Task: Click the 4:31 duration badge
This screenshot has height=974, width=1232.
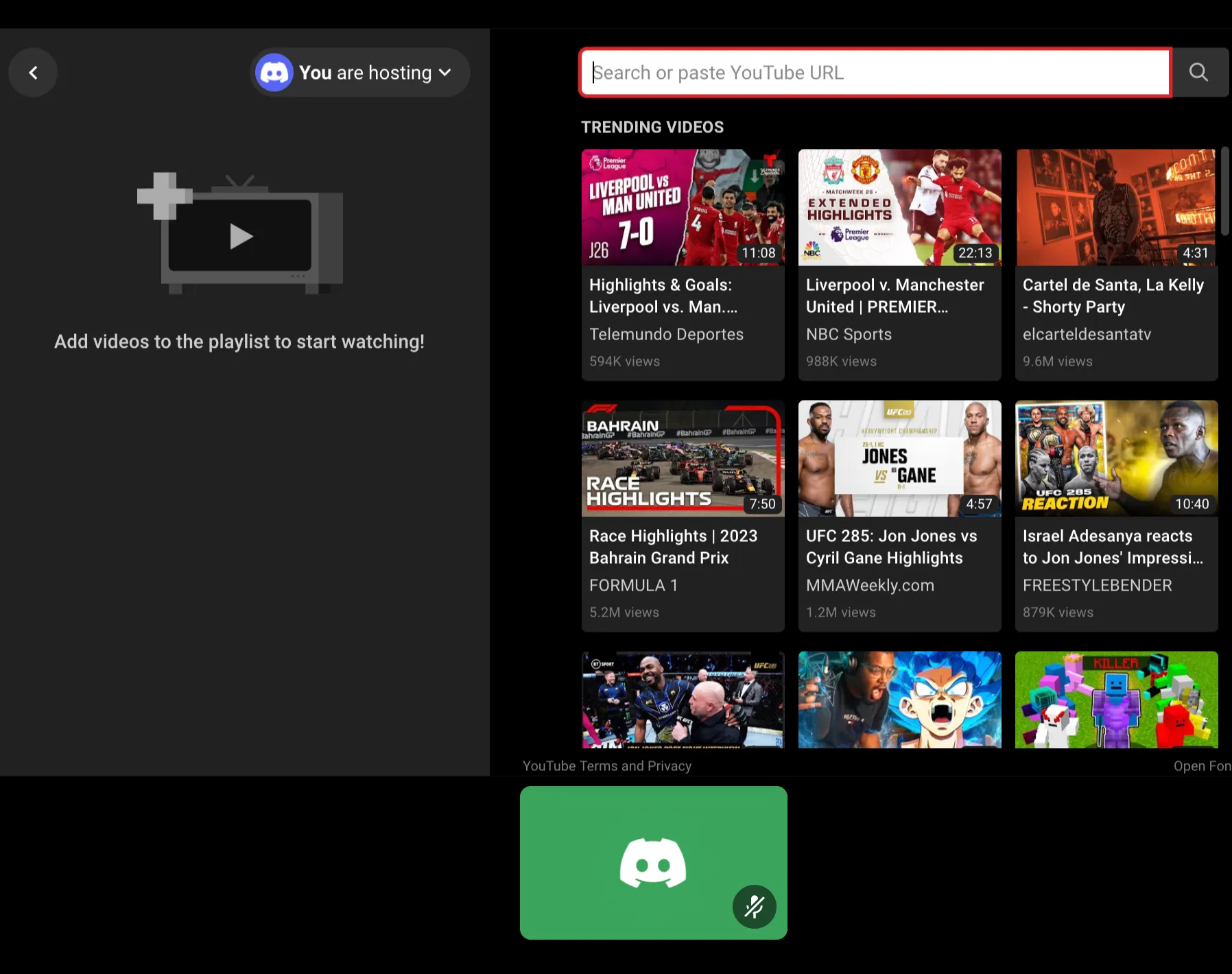Action: 1196,253
